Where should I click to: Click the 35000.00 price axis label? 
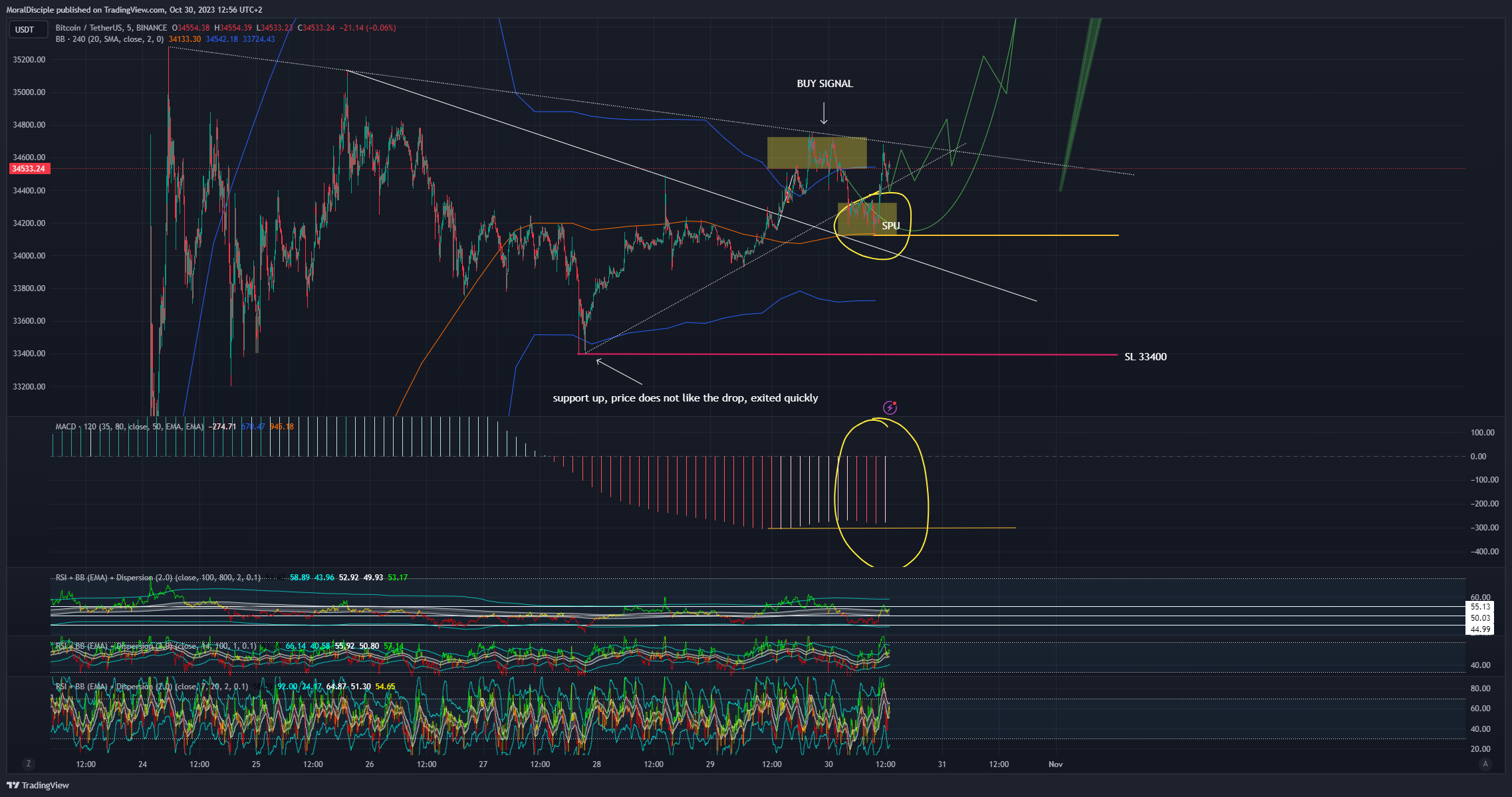29,92
